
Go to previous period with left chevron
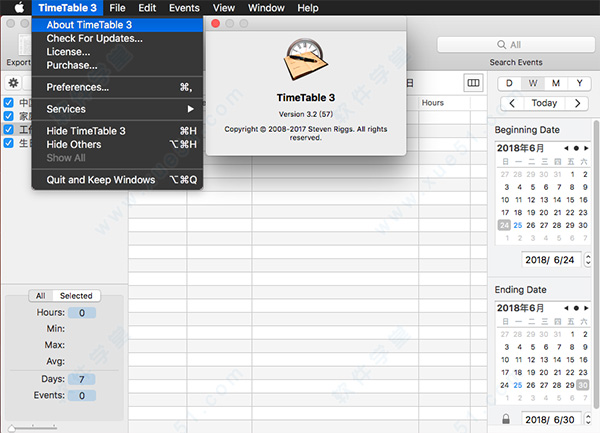[x=512, y=103]
